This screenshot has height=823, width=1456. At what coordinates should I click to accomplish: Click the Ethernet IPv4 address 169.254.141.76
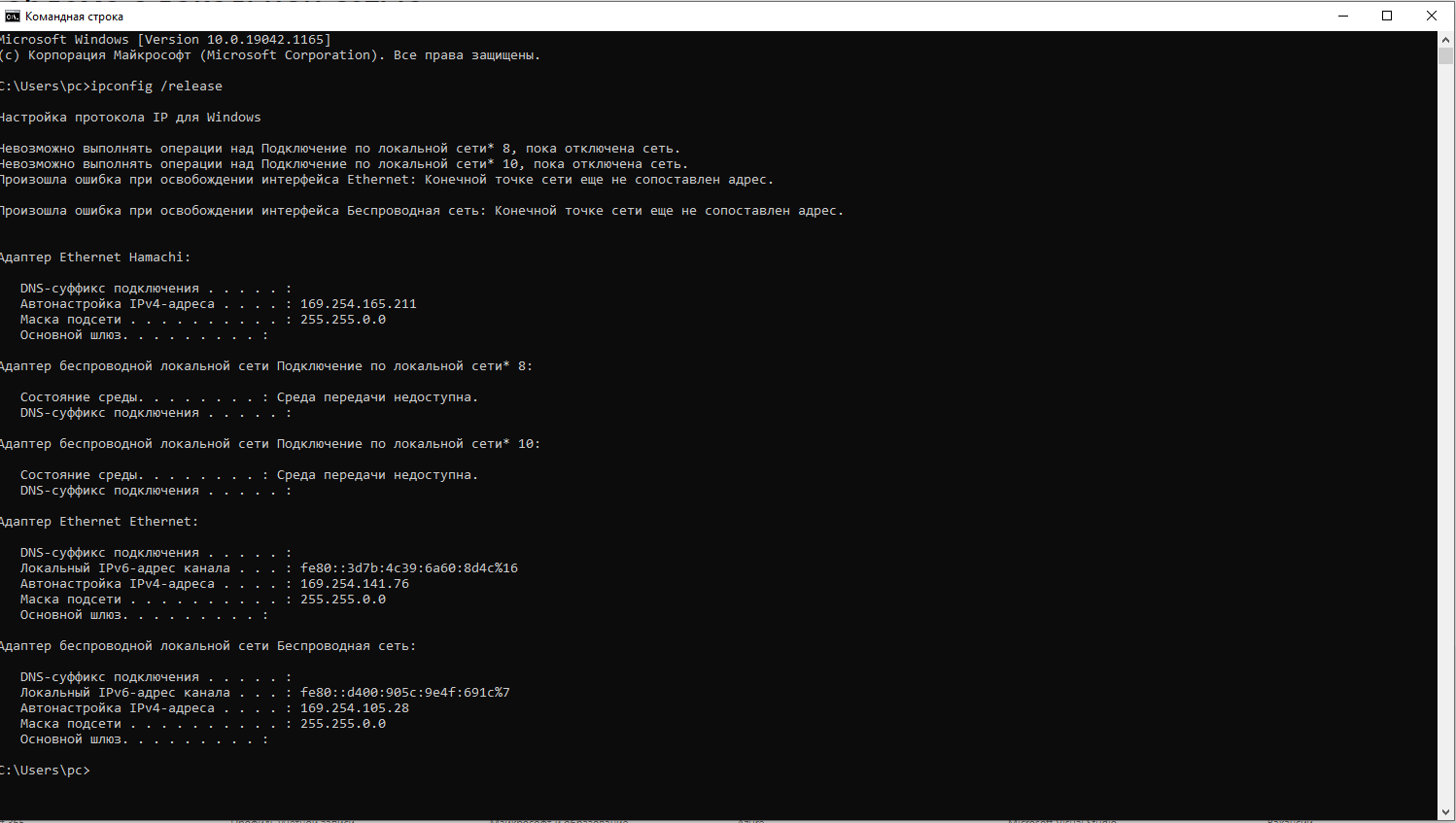[x=355, y=584]
